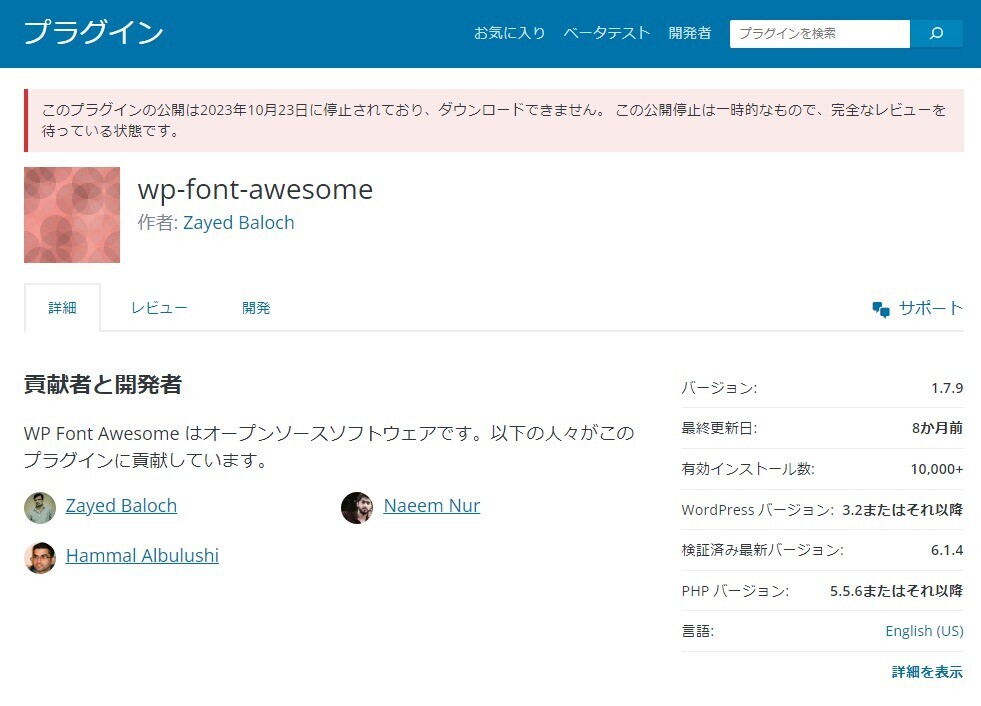This screenshot has height=706, width=981.
Task: Open the 開発者 menu item
Action: pyautogui.click(x=689, y=33)
